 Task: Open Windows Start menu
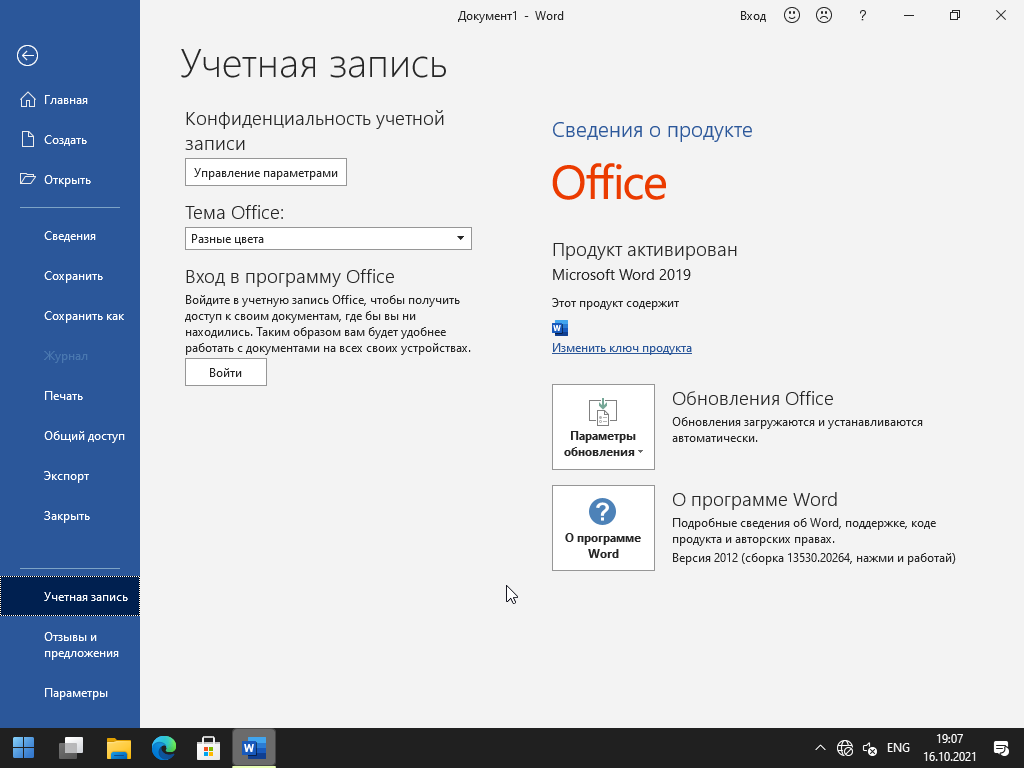24,748
